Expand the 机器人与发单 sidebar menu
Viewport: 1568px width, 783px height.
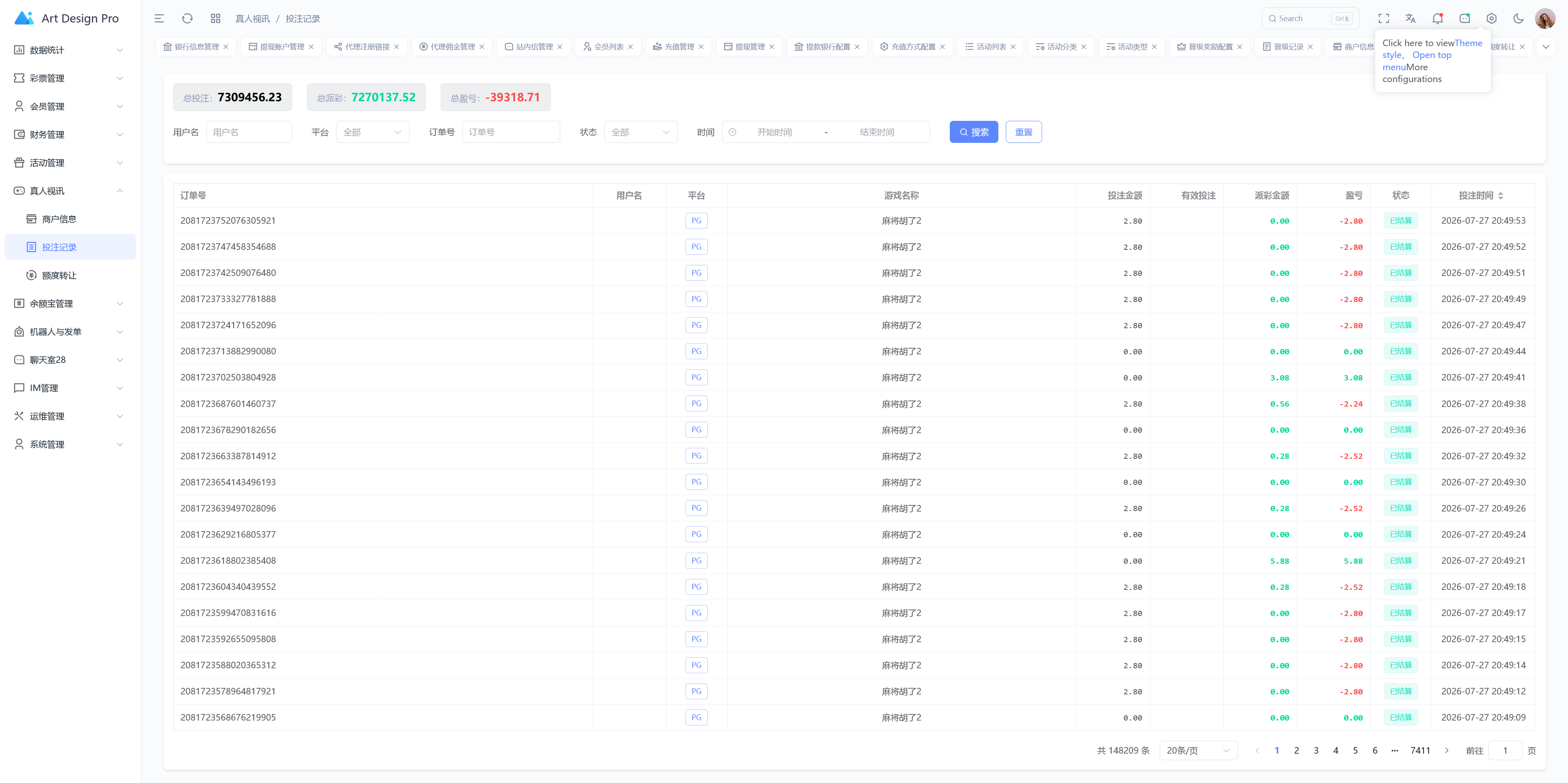click(x=71, y=331)
